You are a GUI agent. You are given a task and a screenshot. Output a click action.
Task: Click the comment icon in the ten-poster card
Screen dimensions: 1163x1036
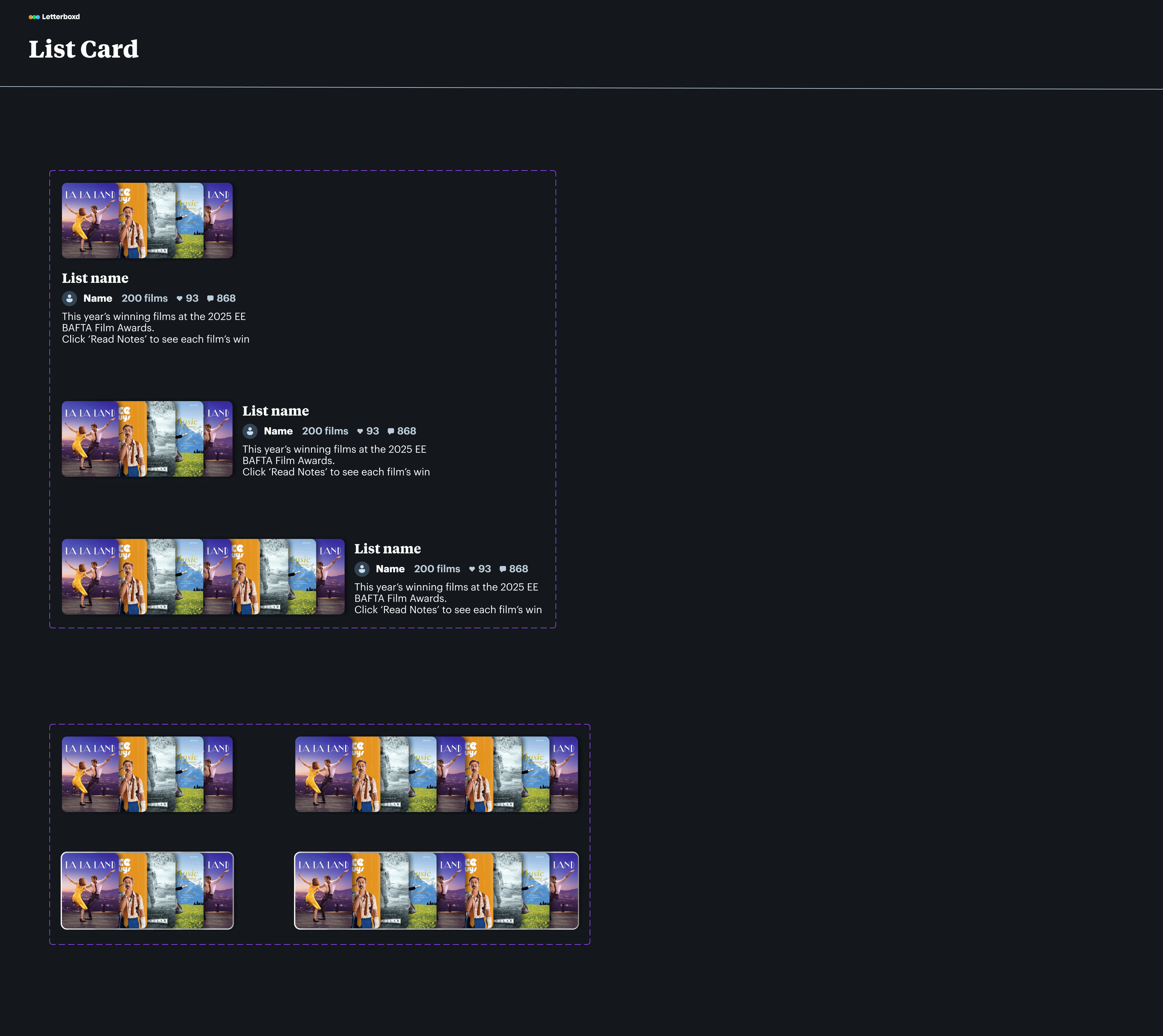[503, 569]
